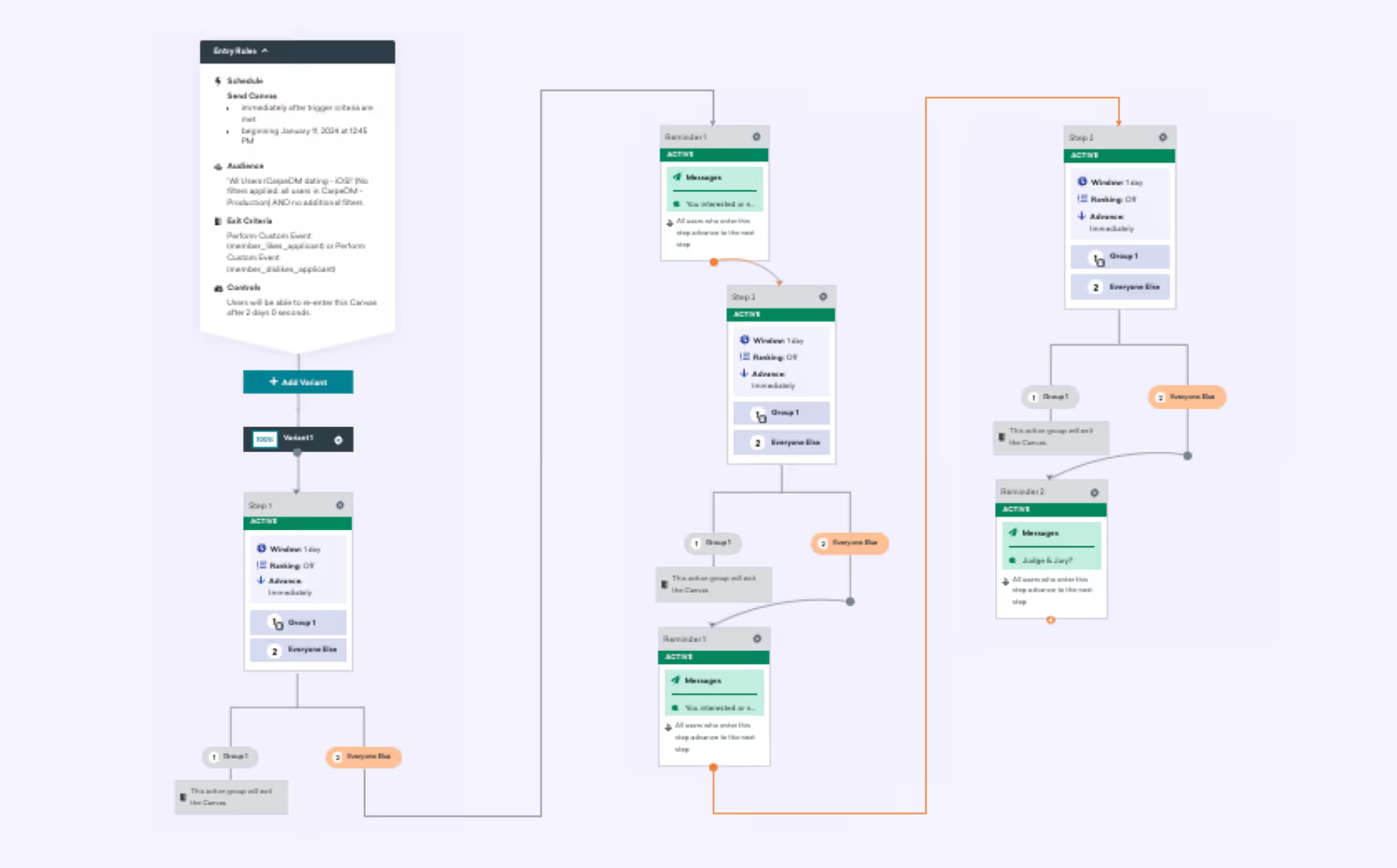Click the Messages plane icon in Reminder 1 following Step 2
This screenshot has width=1397, height=868.
pyautogui.click(x=676, y=680)
